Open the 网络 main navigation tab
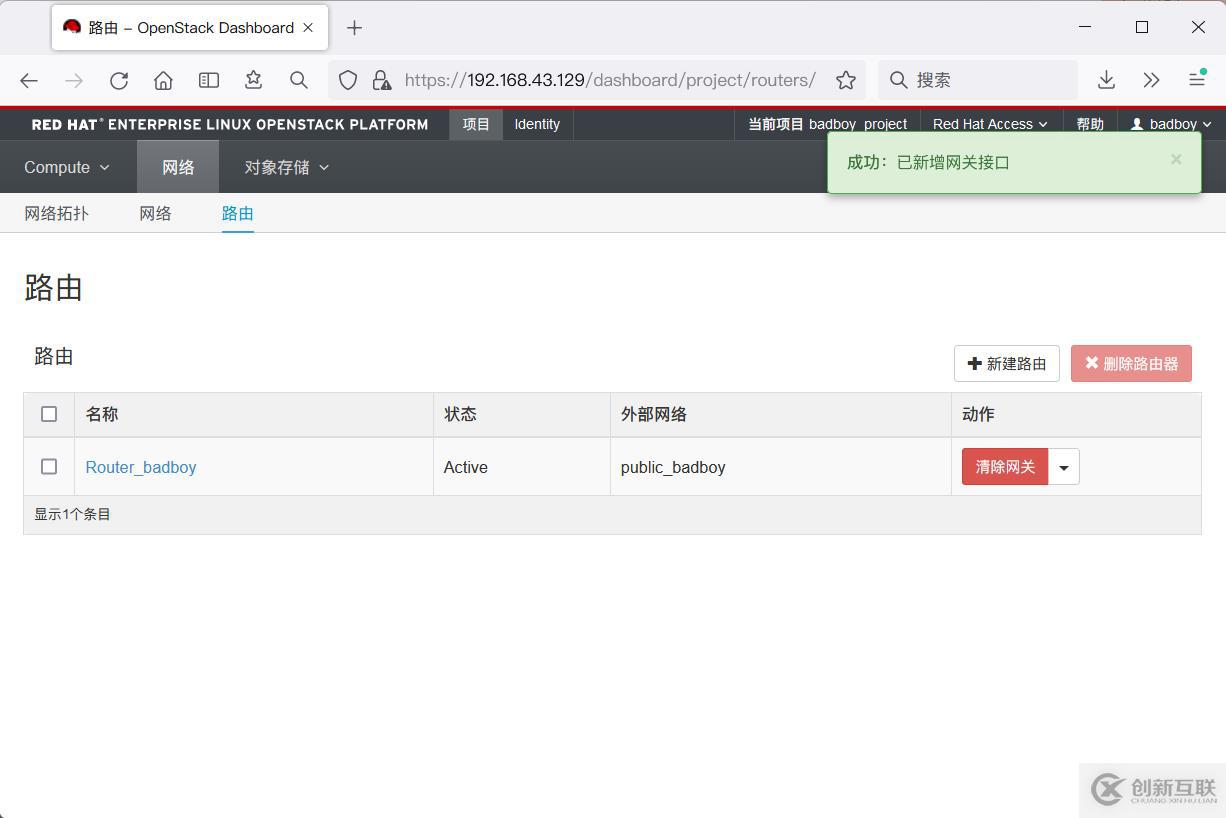This screenshot has height=818, width=1226. [x=178, y=167]
